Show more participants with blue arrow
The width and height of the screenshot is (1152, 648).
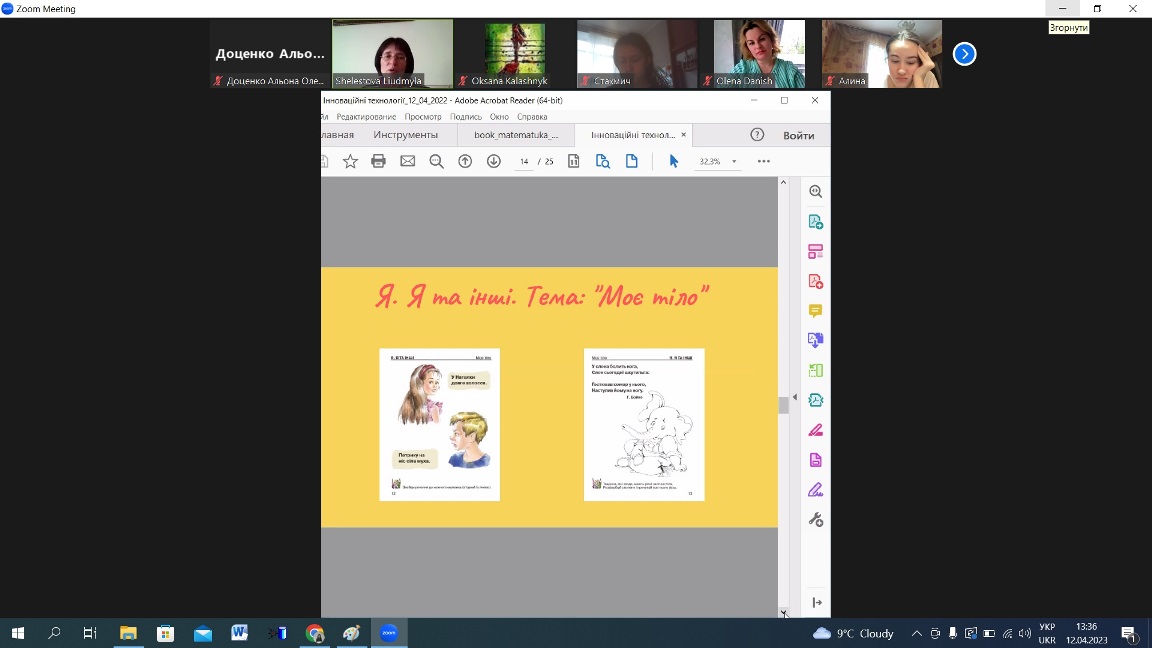click(x=964, y=54)
